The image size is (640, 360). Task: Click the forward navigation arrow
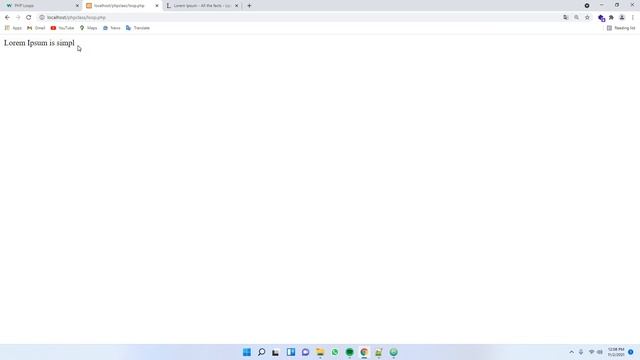18,18
